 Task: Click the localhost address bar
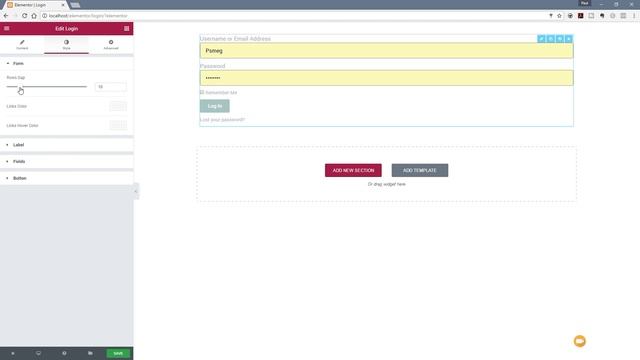coord(294,16)
